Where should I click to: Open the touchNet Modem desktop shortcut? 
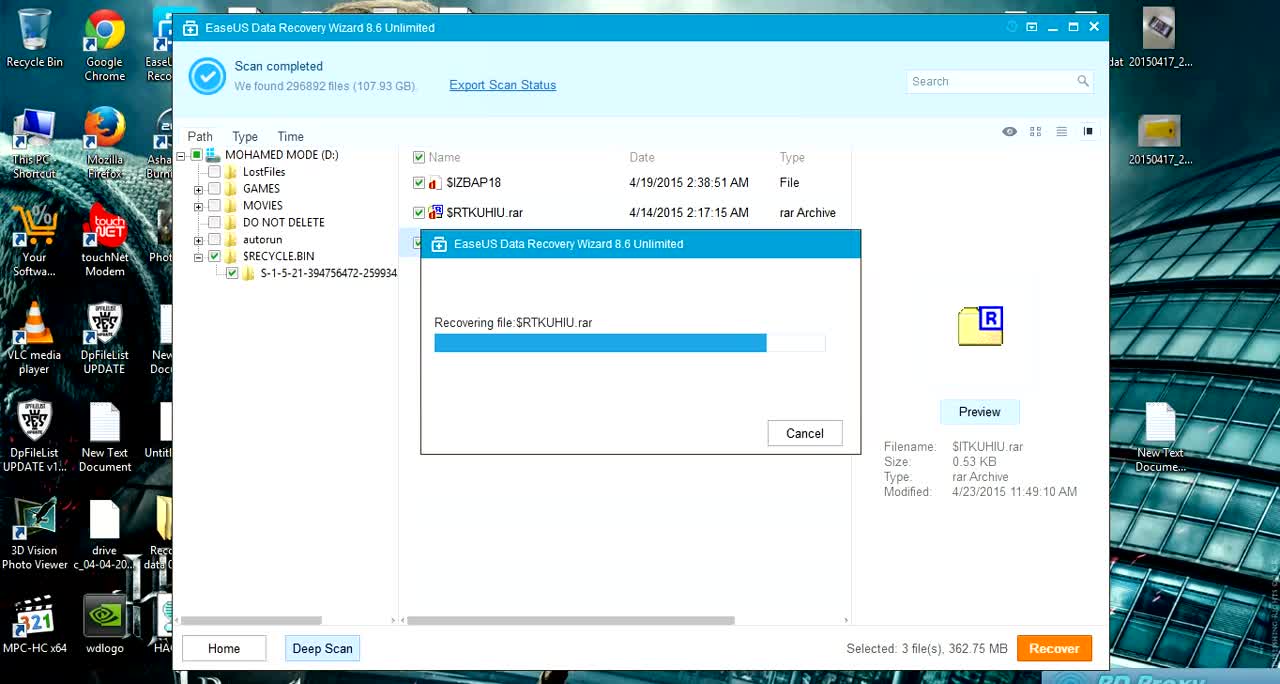[104, 241]
